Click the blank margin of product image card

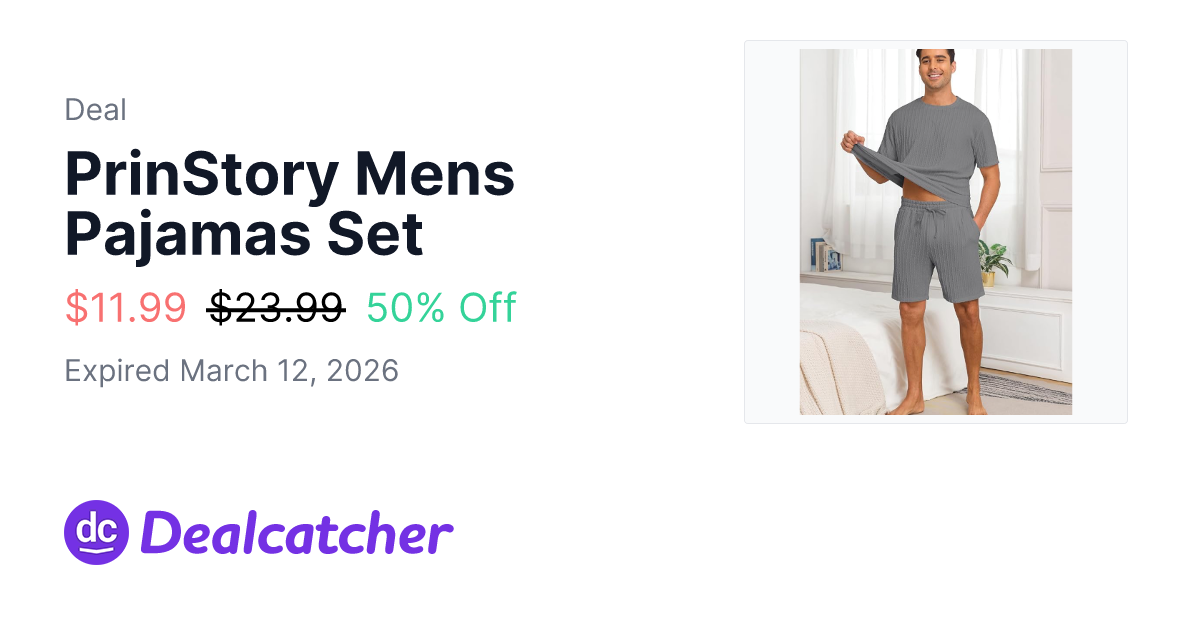[1099, 232]
